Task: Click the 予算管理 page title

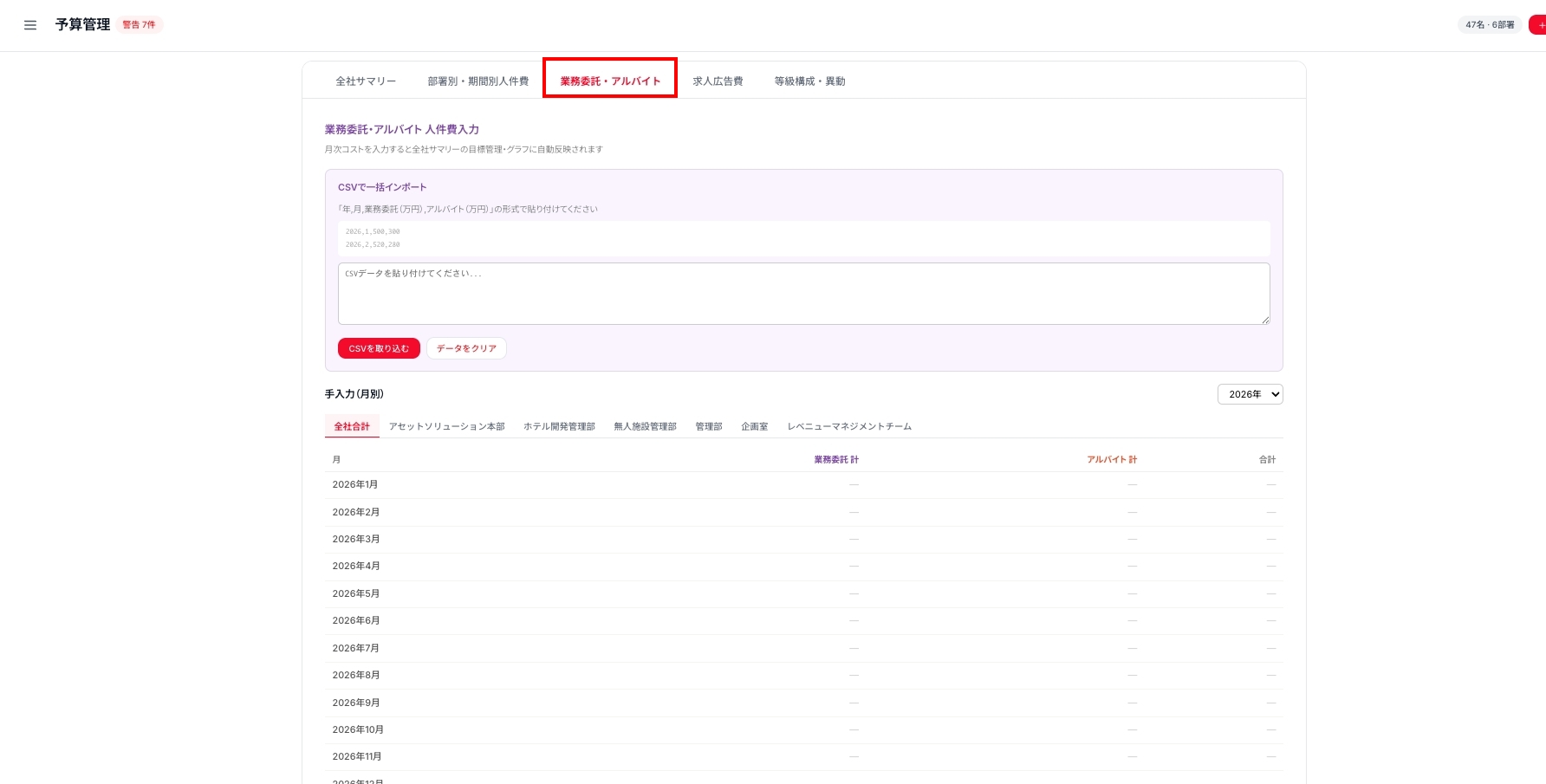Action: [83, 25]
